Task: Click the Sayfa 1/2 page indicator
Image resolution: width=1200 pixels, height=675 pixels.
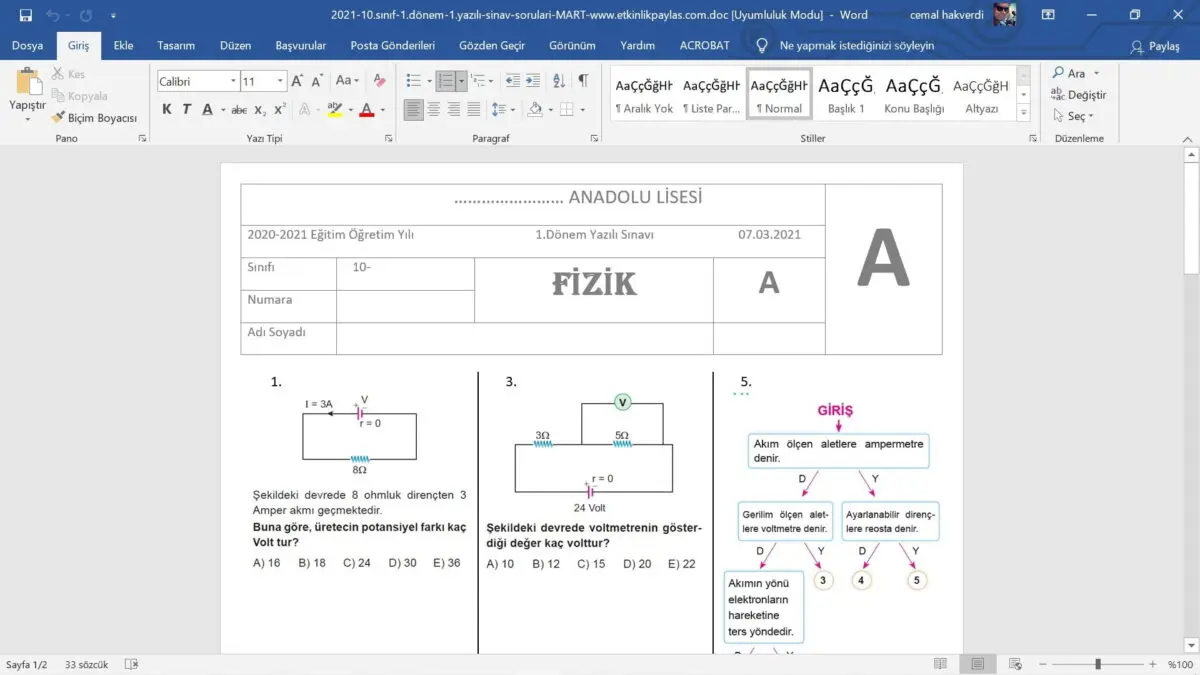Action: tap(27, 664)
